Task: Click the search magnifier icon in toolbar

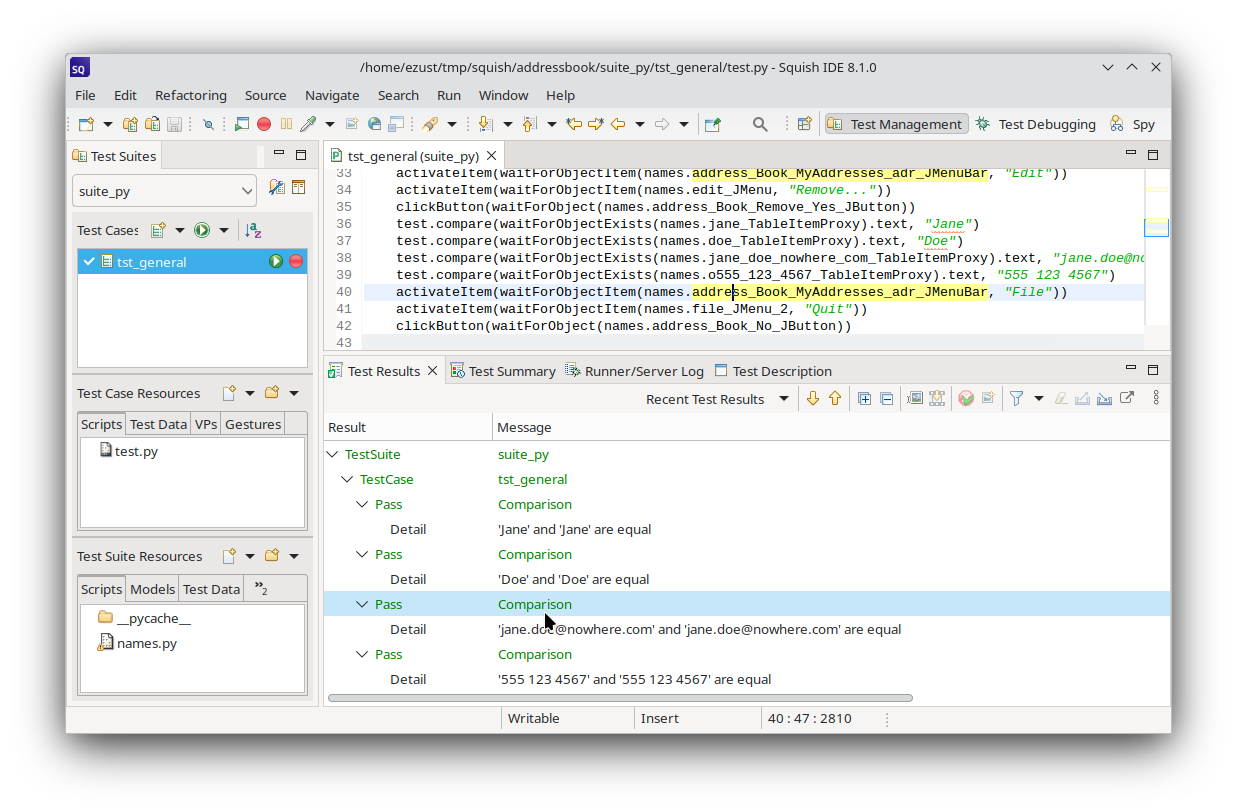Action: pos(760,124)
